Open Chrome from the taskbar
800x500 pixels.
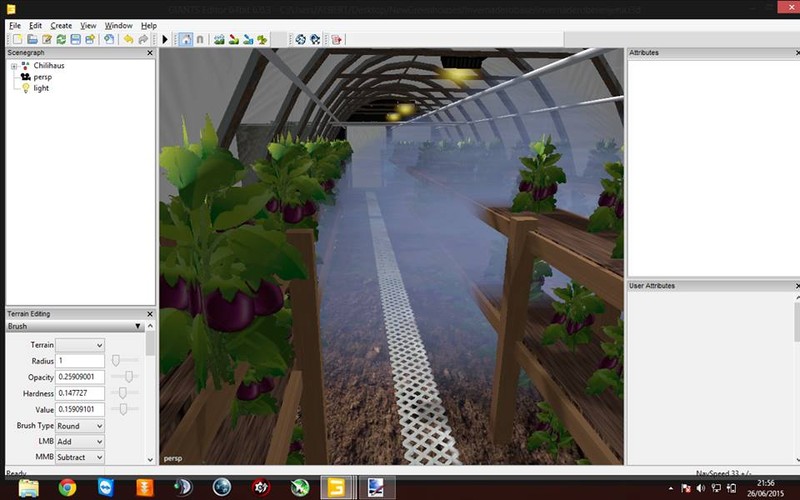click(67, 488)
